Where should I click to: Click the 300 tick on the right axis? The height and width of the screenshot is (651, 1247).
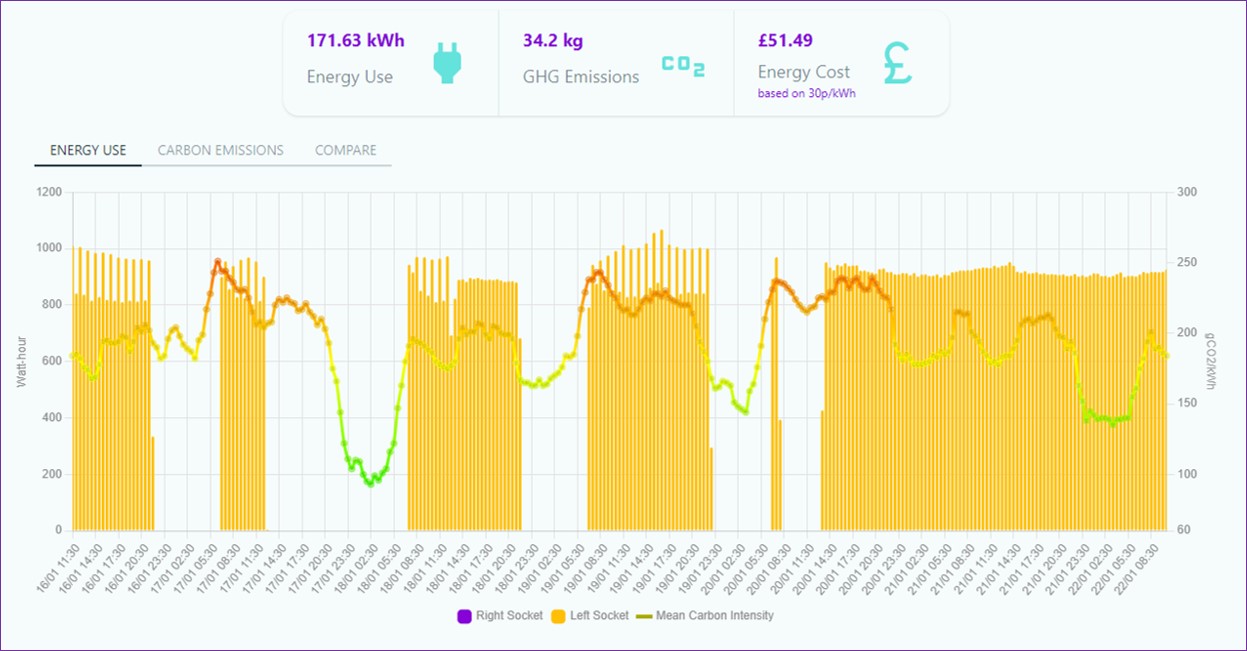click(x=1188, y=192)
